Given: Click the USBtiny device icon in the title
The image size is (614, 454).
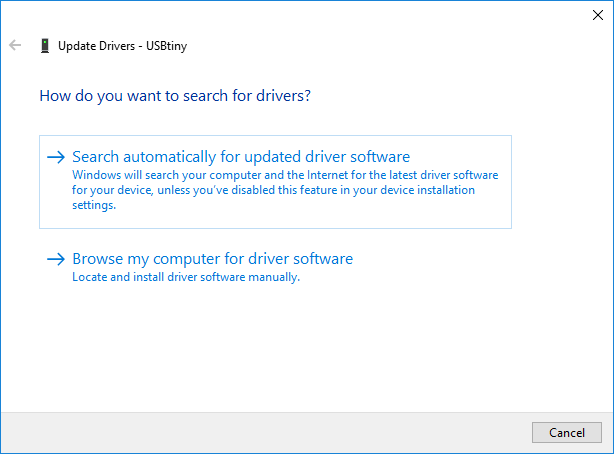Looking at the screenshot, I should (x=44, y=45).
